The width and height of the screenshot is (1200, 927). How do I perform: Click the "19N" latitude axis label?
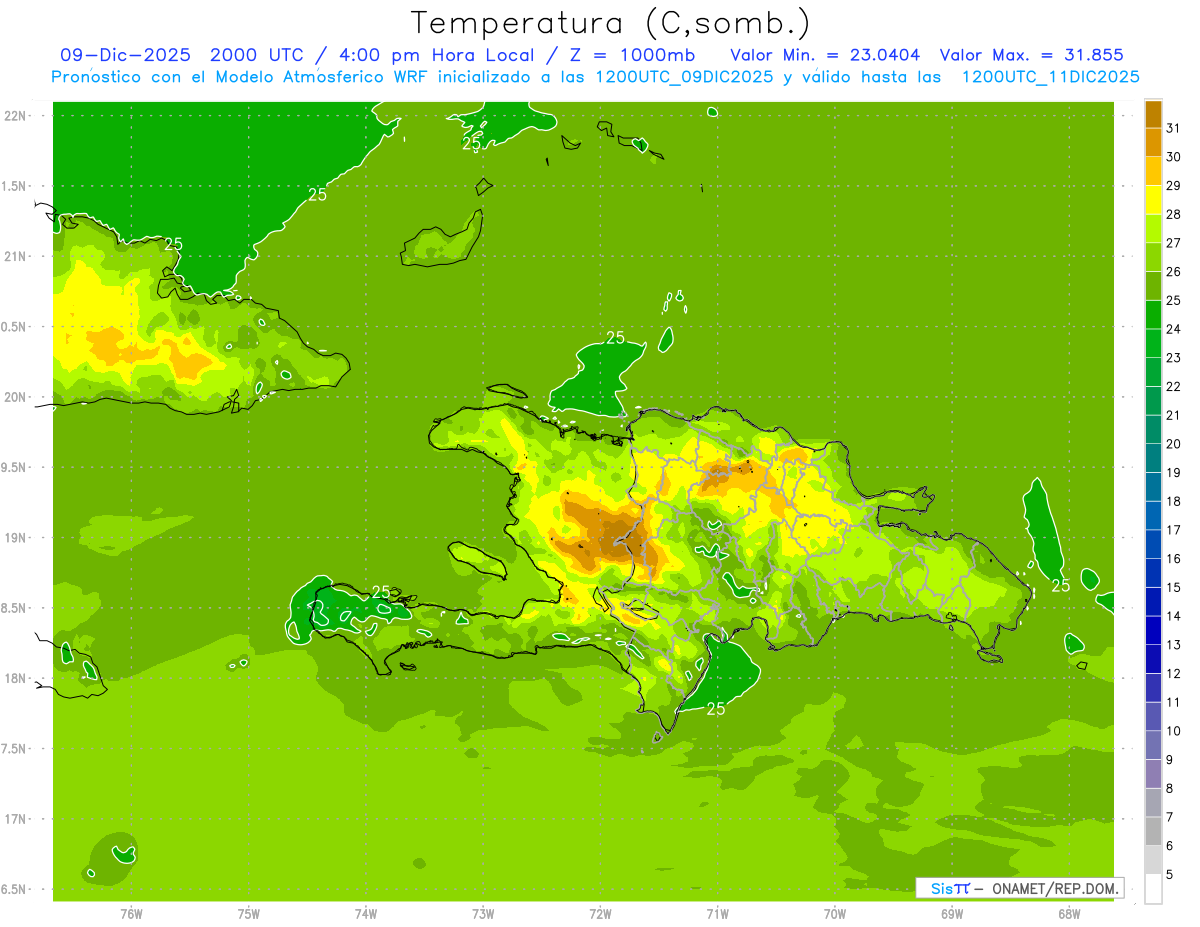pos(15,538)
